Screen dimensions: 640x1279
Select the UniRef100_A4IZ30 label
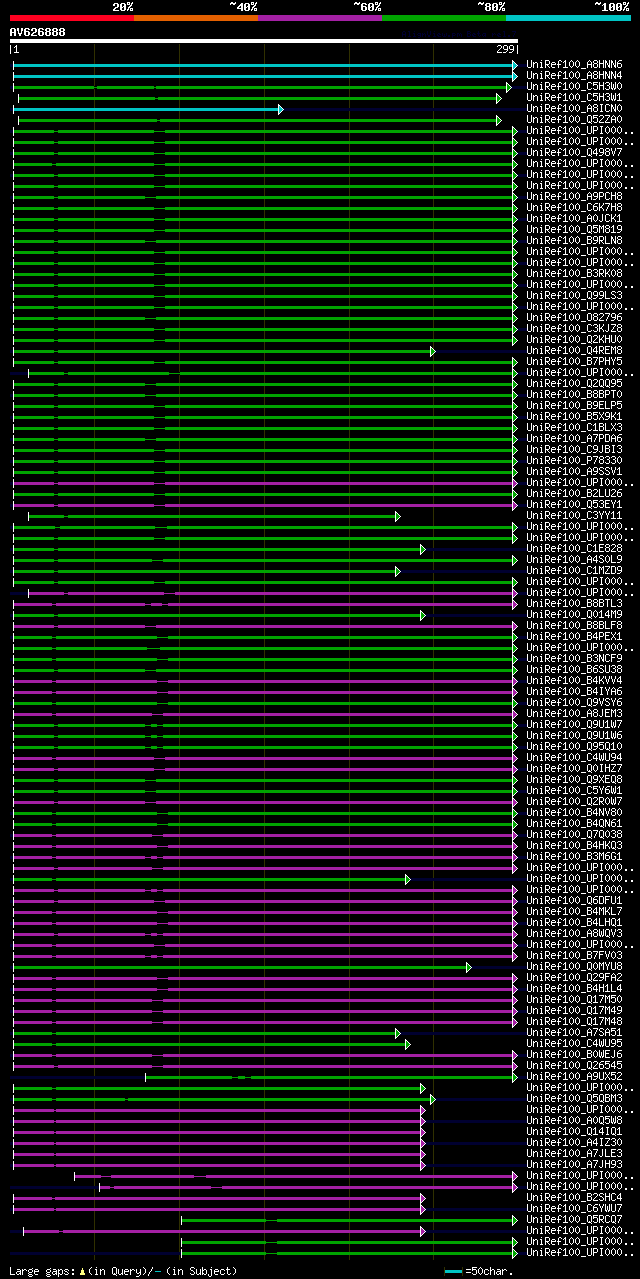click(x=574, y=1143)
